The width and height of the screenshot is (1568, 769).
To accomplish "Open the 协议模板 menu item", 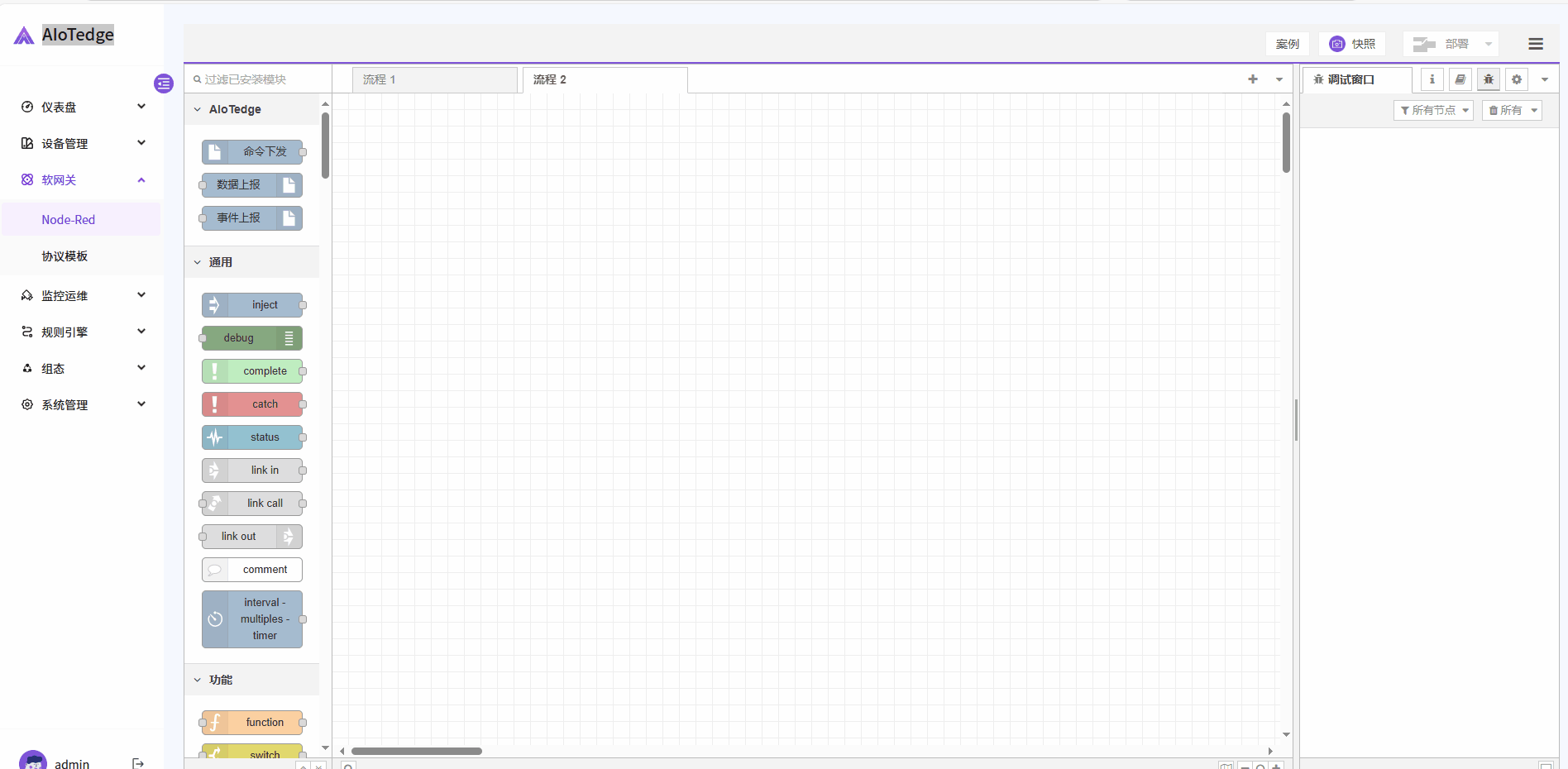I will click(81, 256).
